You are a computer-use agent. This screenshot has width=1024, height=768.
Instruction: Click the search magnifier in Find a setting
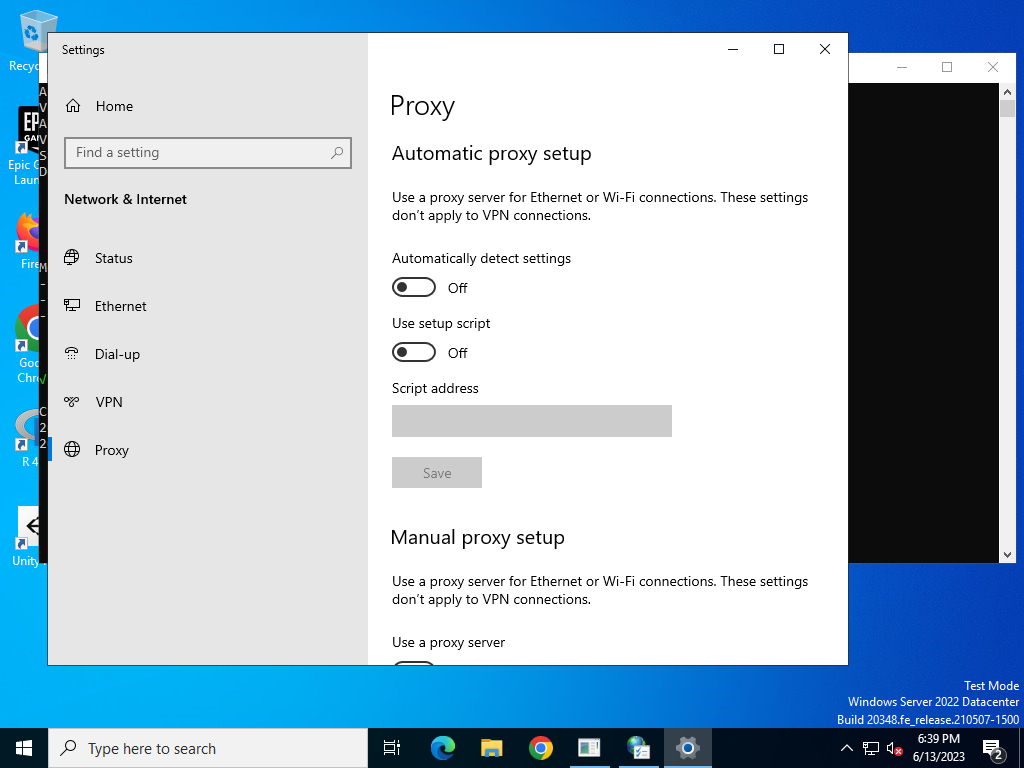coord(337,153)
